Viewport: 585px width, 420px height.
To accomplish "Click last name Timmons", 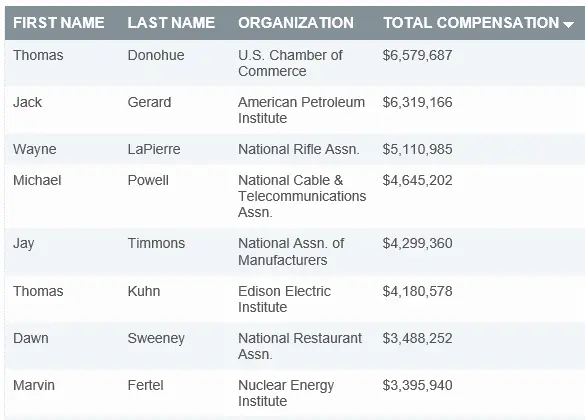I will tap(156, 243).
